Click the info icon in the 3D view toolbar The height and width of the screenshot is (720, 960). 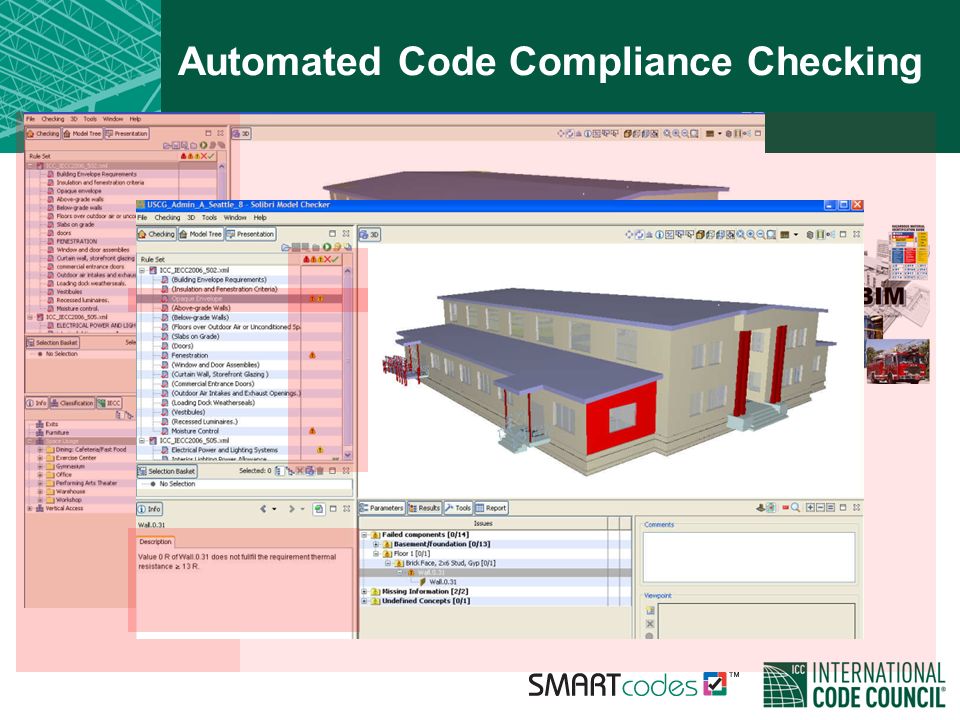click(659, 234)
